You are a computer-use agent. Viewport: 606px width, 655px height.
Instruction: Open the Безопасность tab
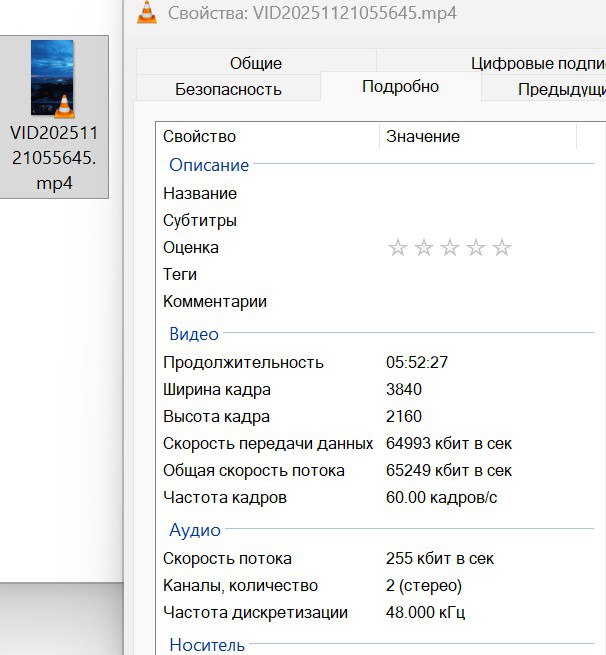(x=228, y=89)
